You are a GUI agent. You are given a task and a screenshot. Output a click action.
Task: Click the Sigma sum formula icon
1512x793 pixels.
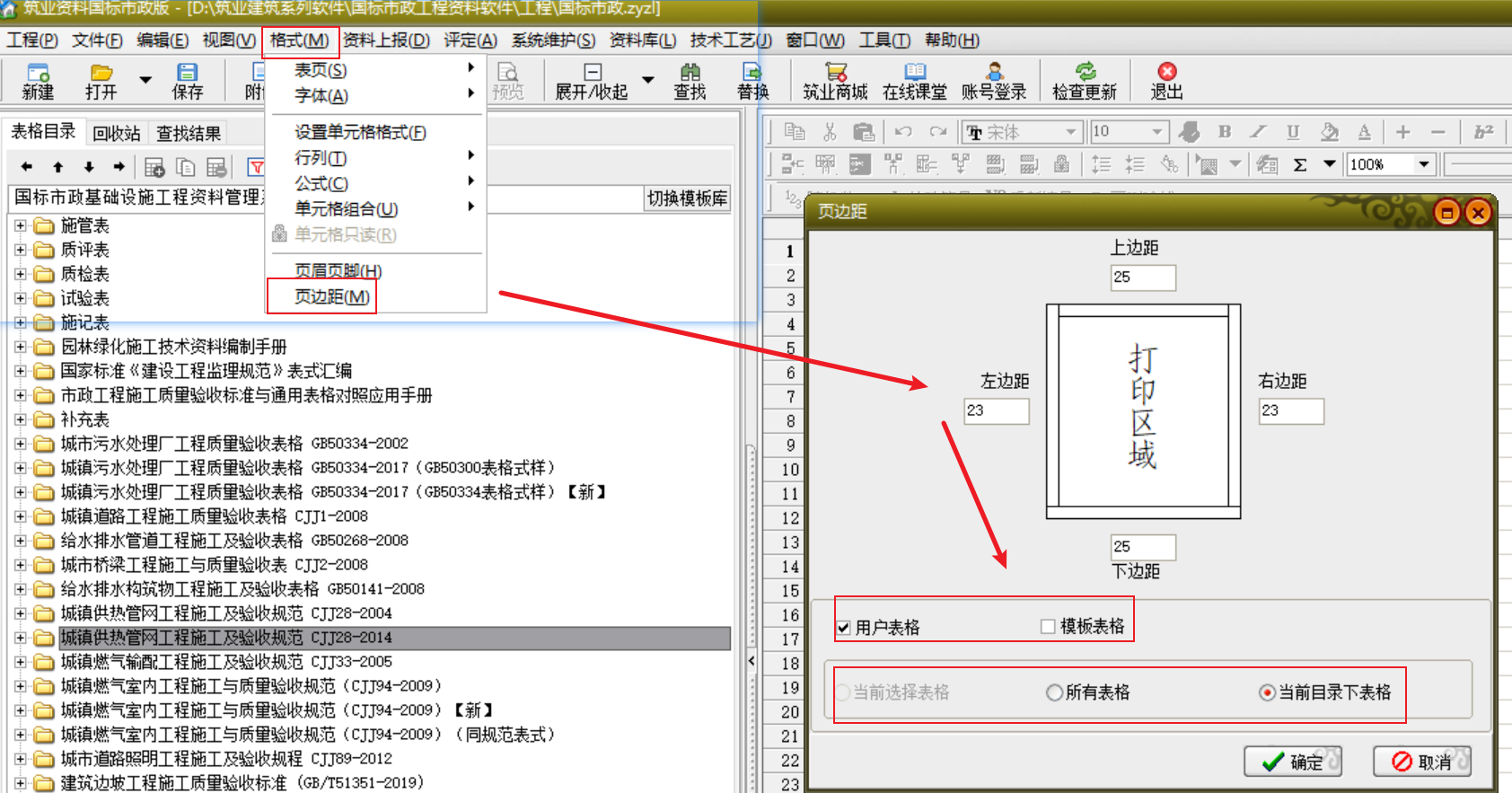(1299, 164)
